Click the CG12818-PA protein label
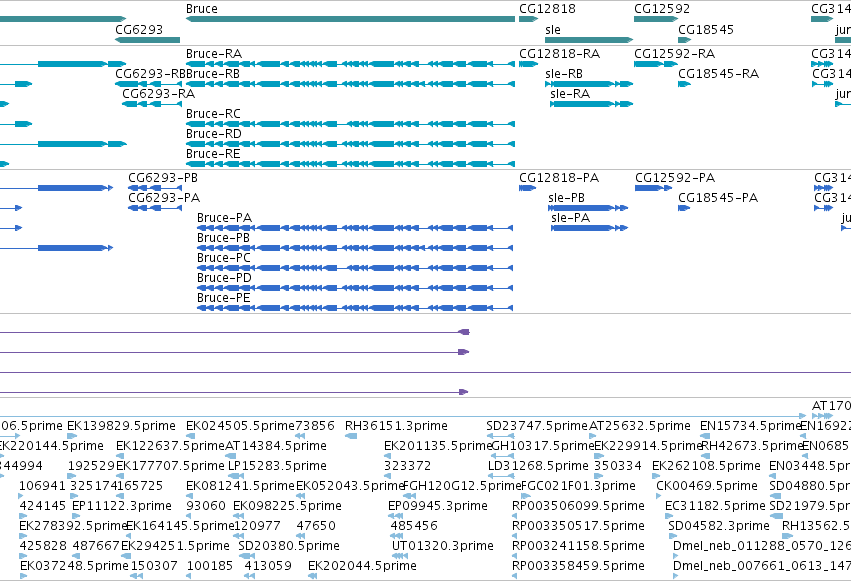 559,178
